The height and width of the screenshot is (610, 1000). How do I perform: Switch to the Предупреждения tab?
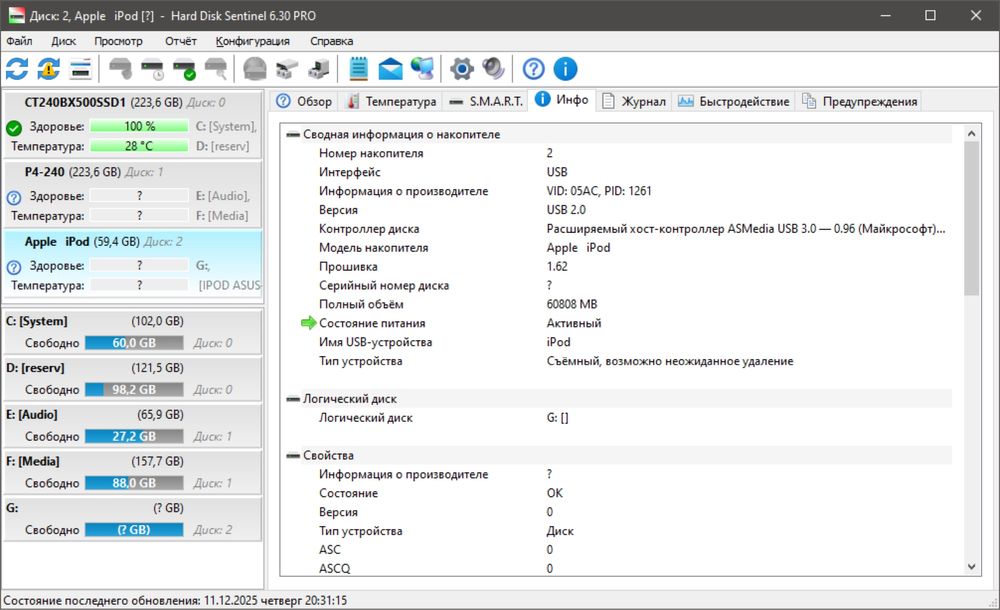860,101
